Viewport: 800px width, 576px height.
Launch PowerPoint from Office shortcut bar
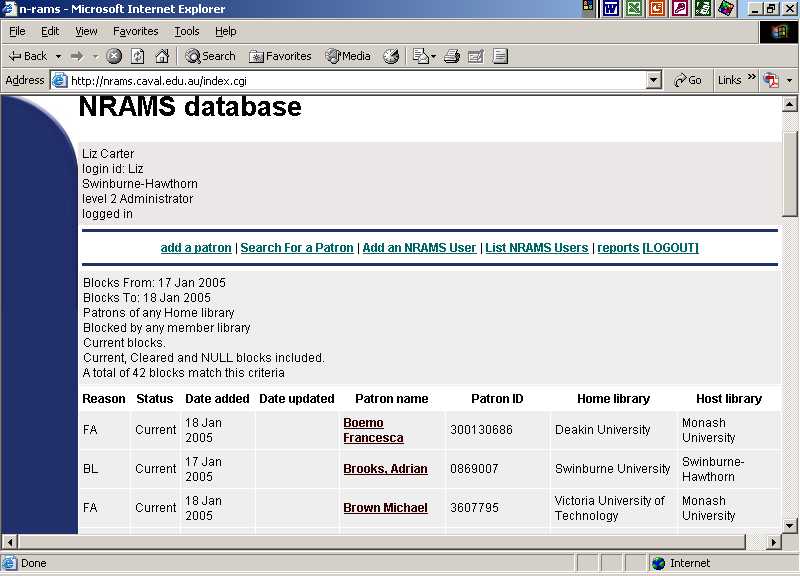[657, 8]
